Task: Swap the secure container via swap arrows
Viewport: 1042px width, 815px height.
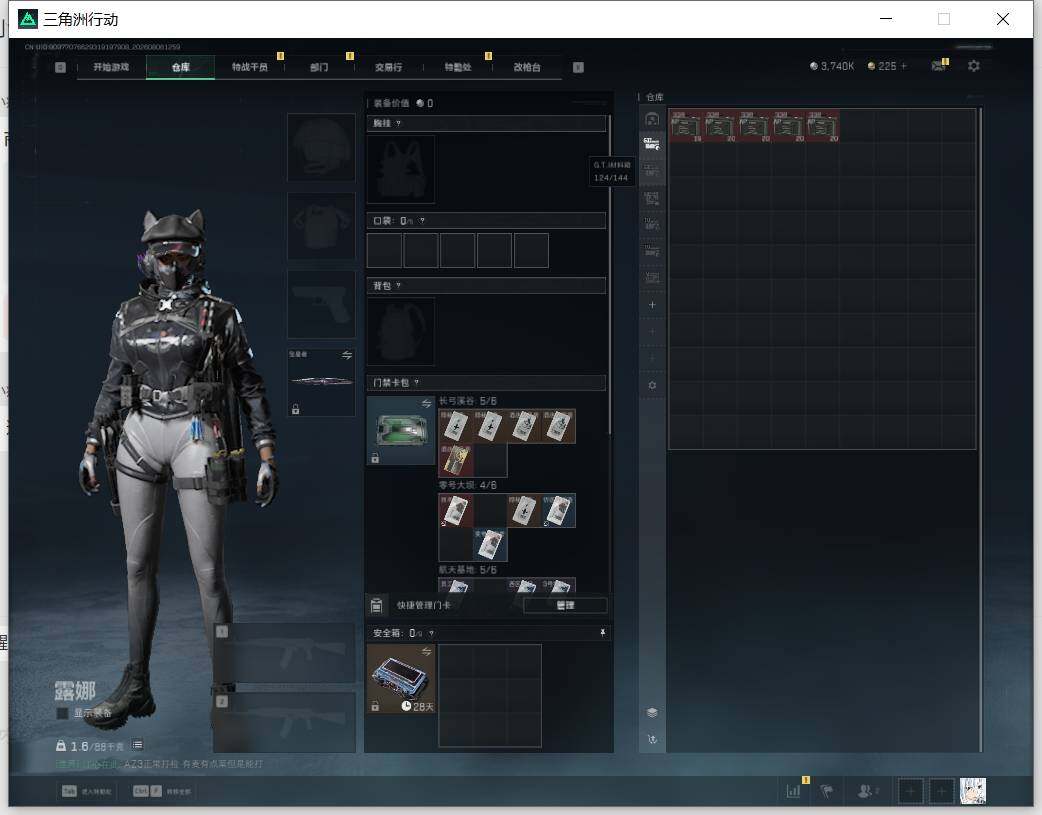Action: [426, 651]
